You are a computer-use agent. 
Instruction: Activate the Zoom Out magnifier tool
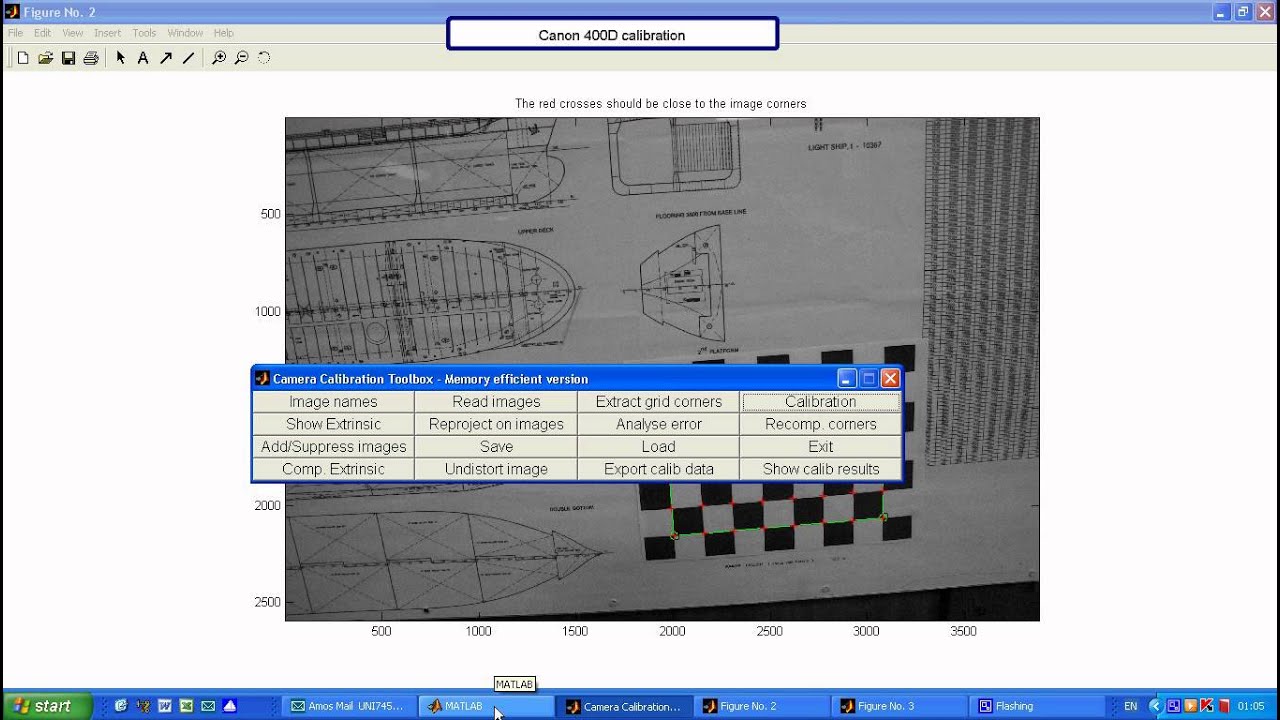[241, 58]
